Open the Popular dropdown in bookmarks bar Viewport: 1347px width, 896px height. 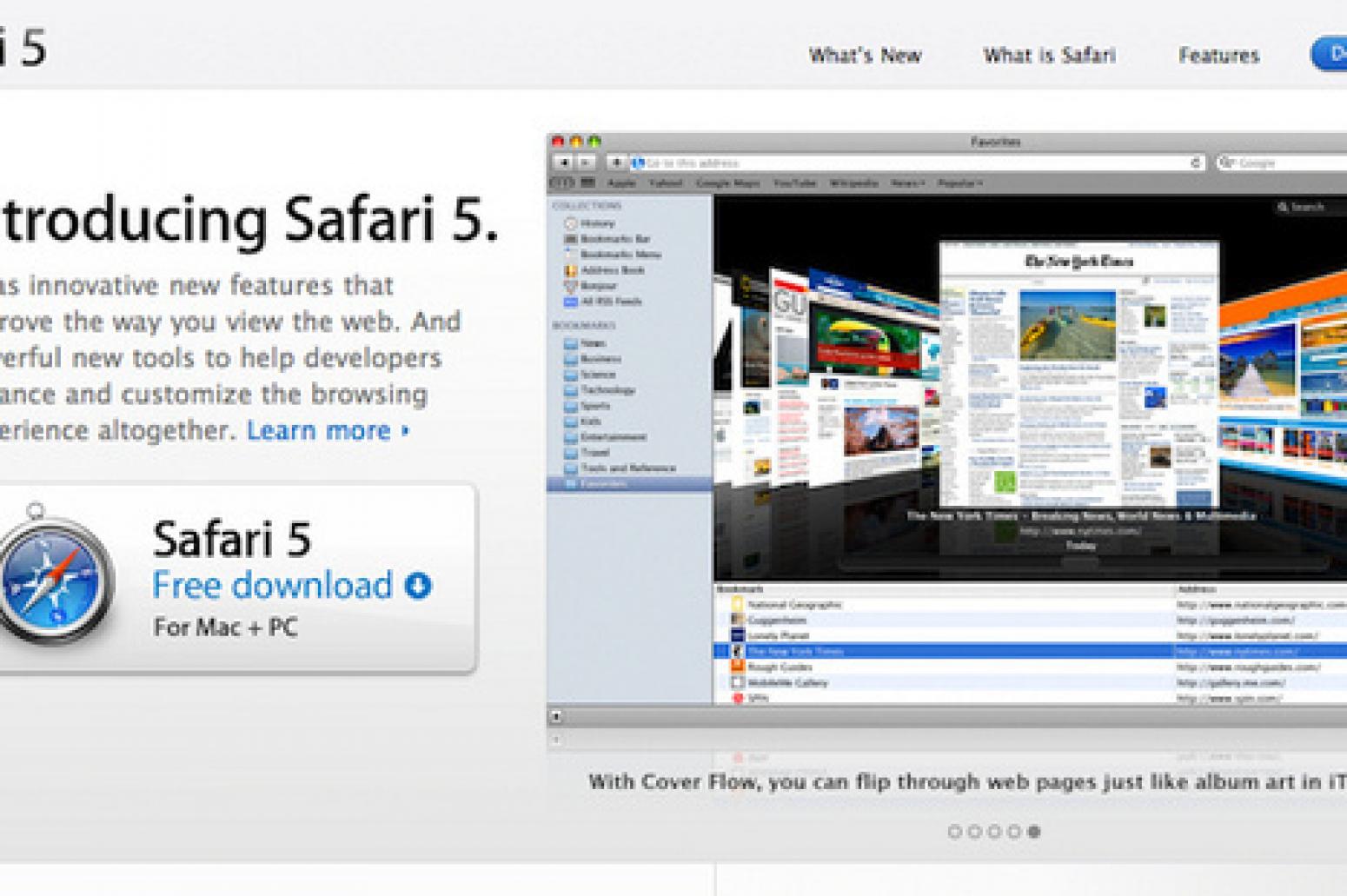959,183
